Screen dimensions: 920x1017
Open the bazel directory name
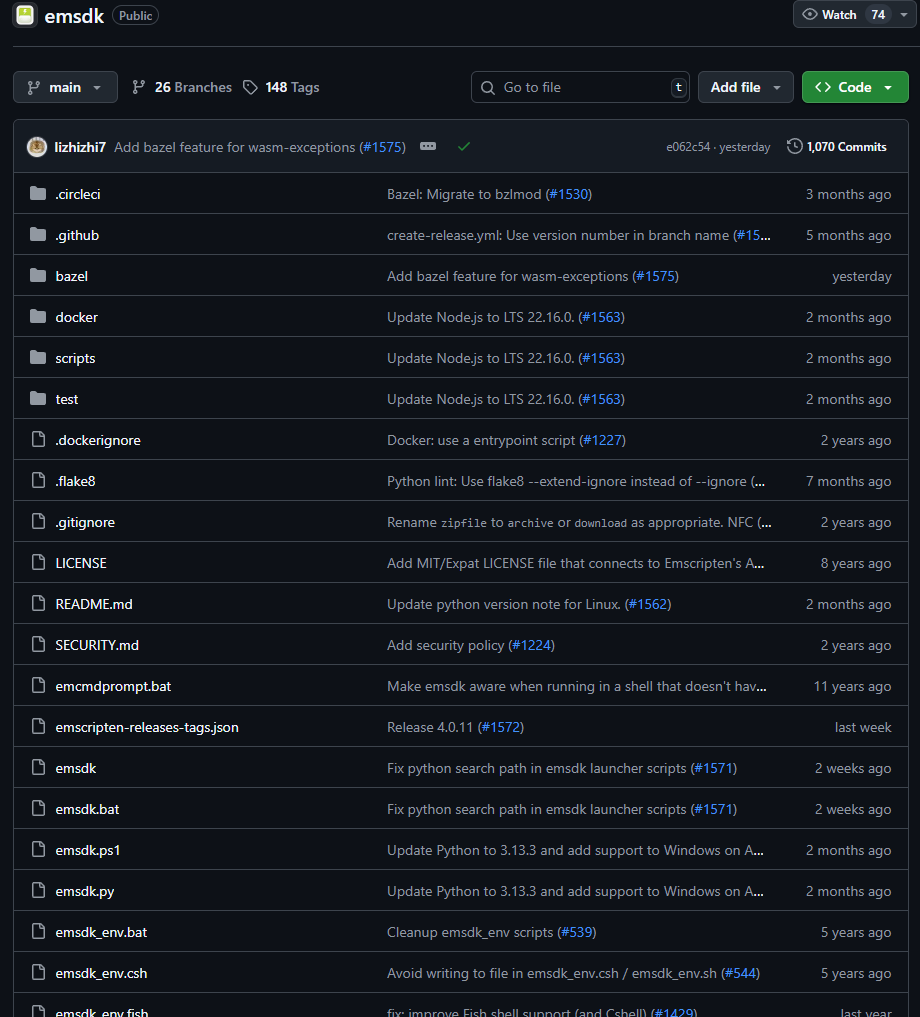pyautogui.click(x=71, y=276)
